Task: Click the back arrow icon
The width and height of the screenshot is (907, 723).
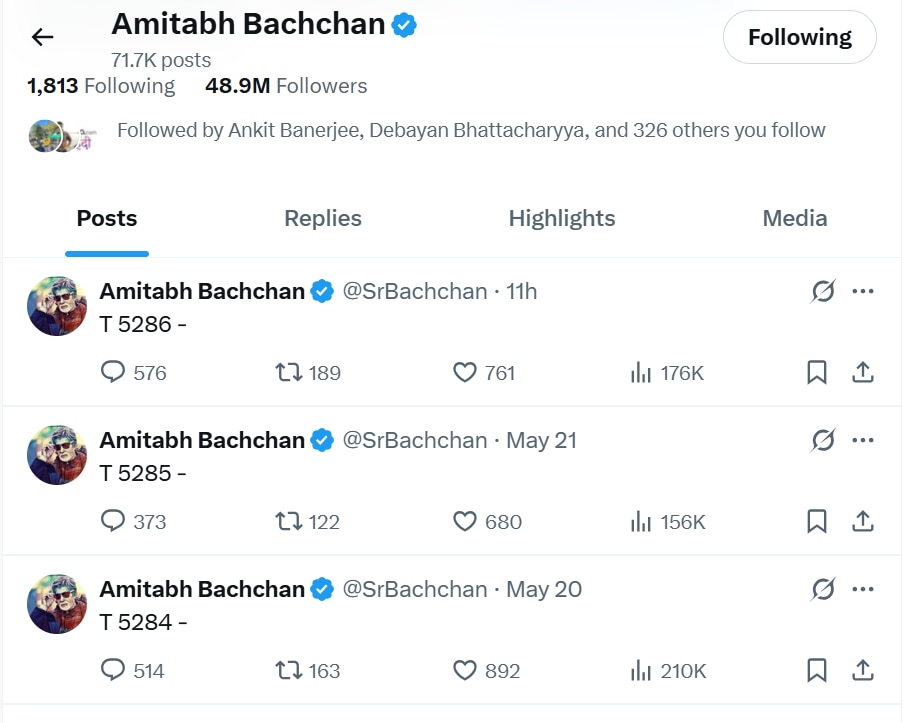Action: tap(42, 38)
